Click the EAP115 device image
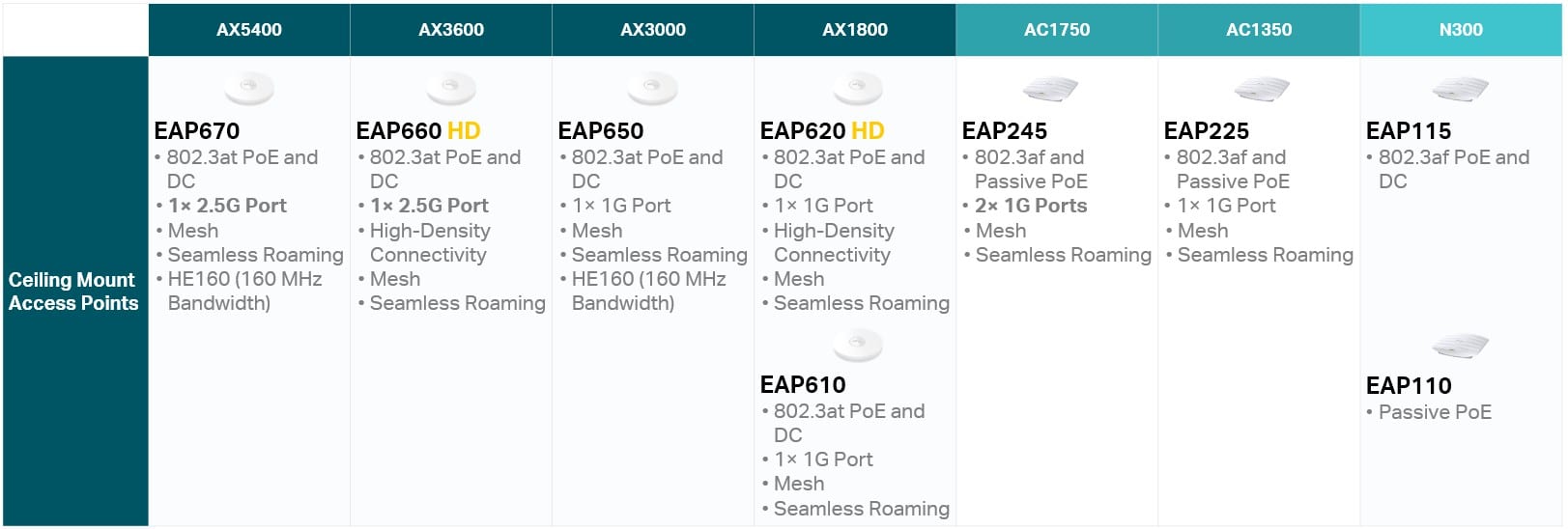Image resolution: width=1568 pixels, height=529 pixels. coord(1460,90)
